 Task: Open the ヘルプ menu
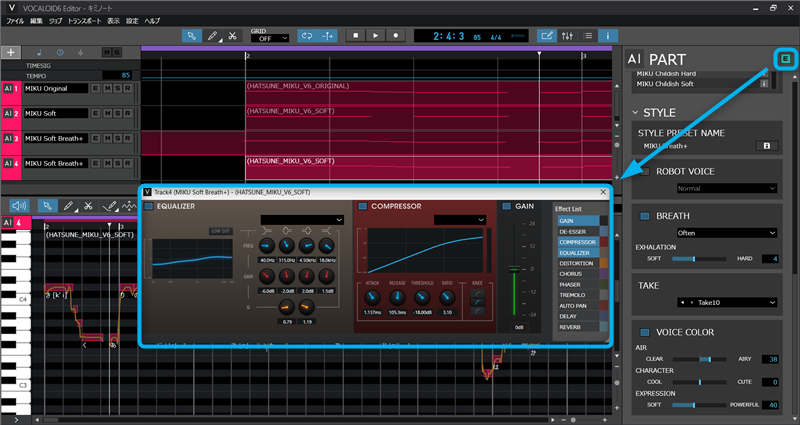152,21
